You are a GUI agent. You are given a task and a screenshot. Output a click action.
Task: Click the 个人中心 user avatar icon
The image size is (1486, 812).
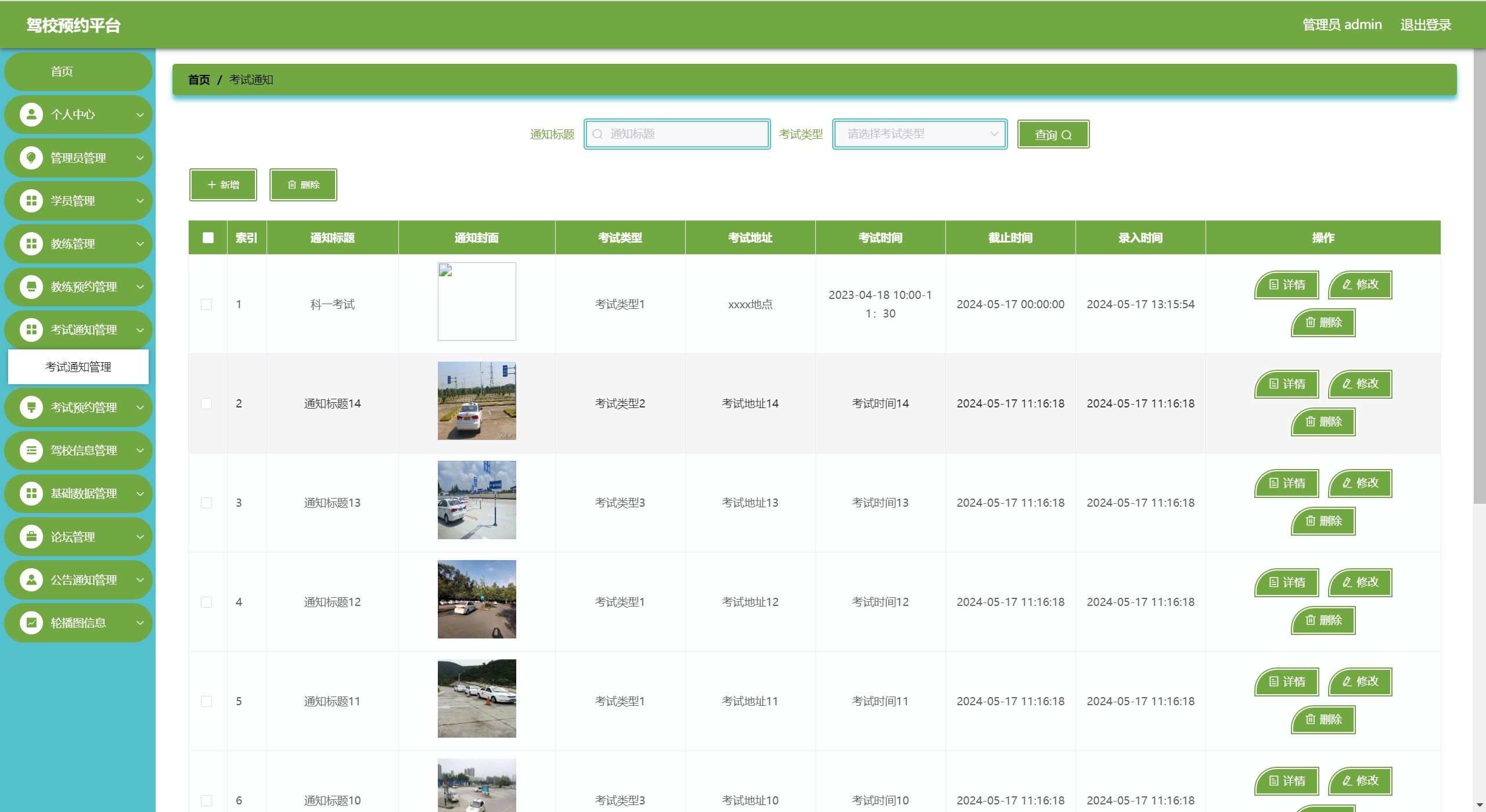click(x=31, y=114)
